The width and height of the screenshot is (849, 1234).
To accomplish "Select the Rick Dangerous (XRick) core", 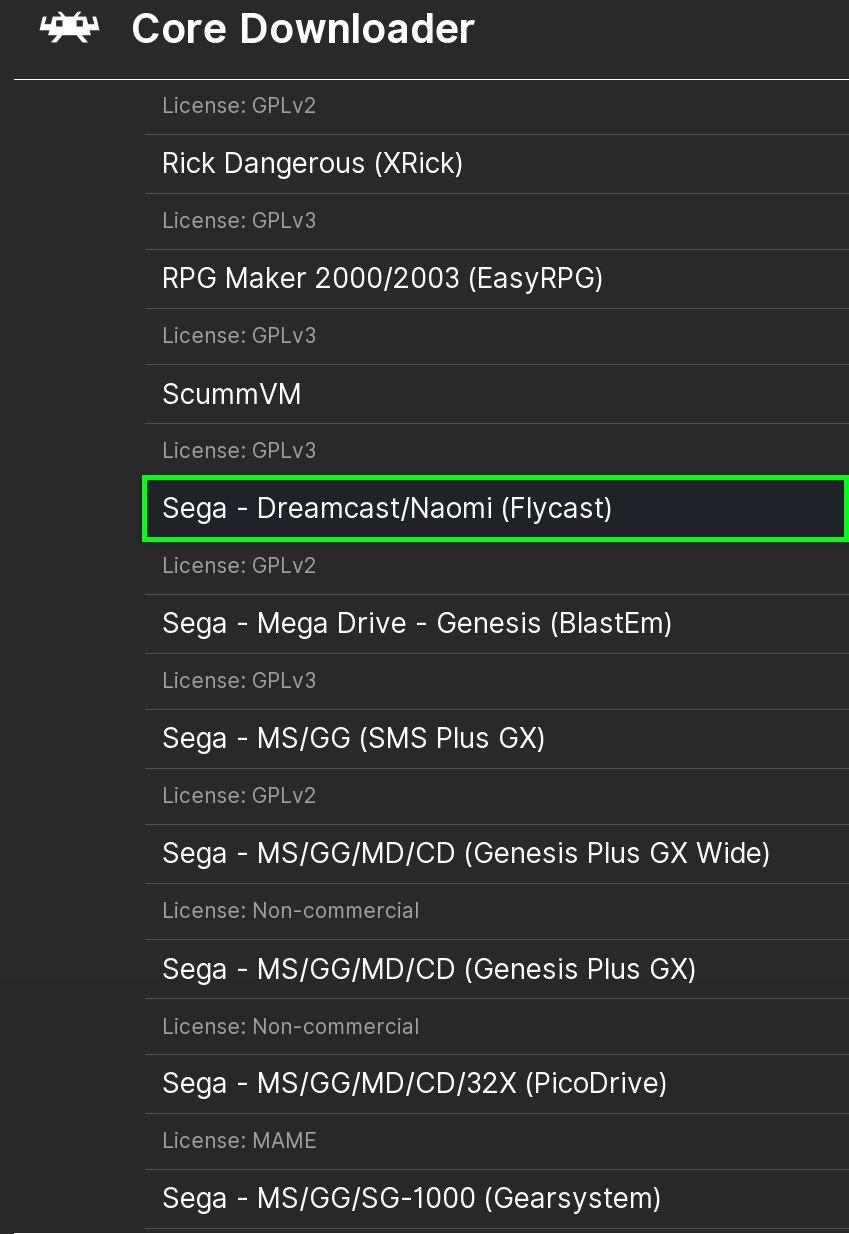I will coord(312,163).
